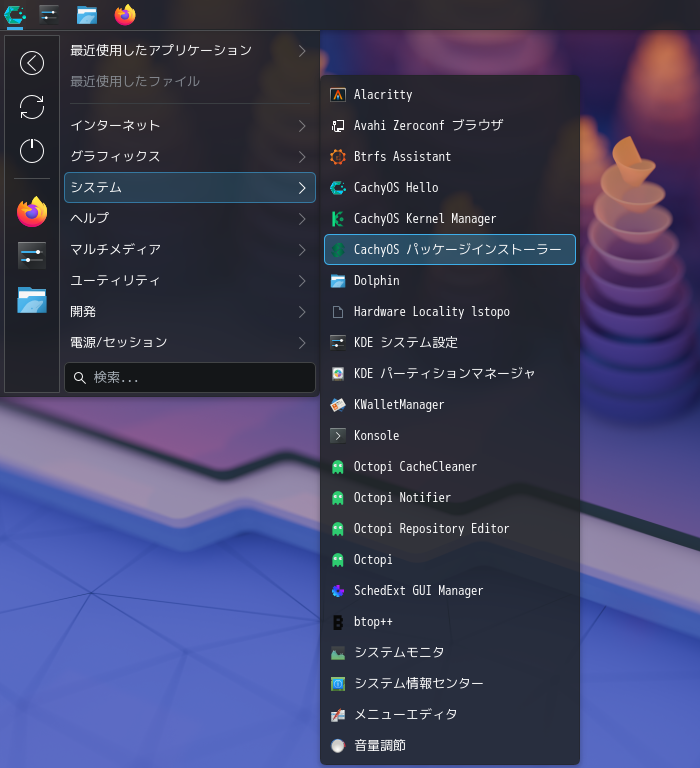Launch Octopi Notifier
The width and height of the screenshot is (700, 768).
pos(450,497)
